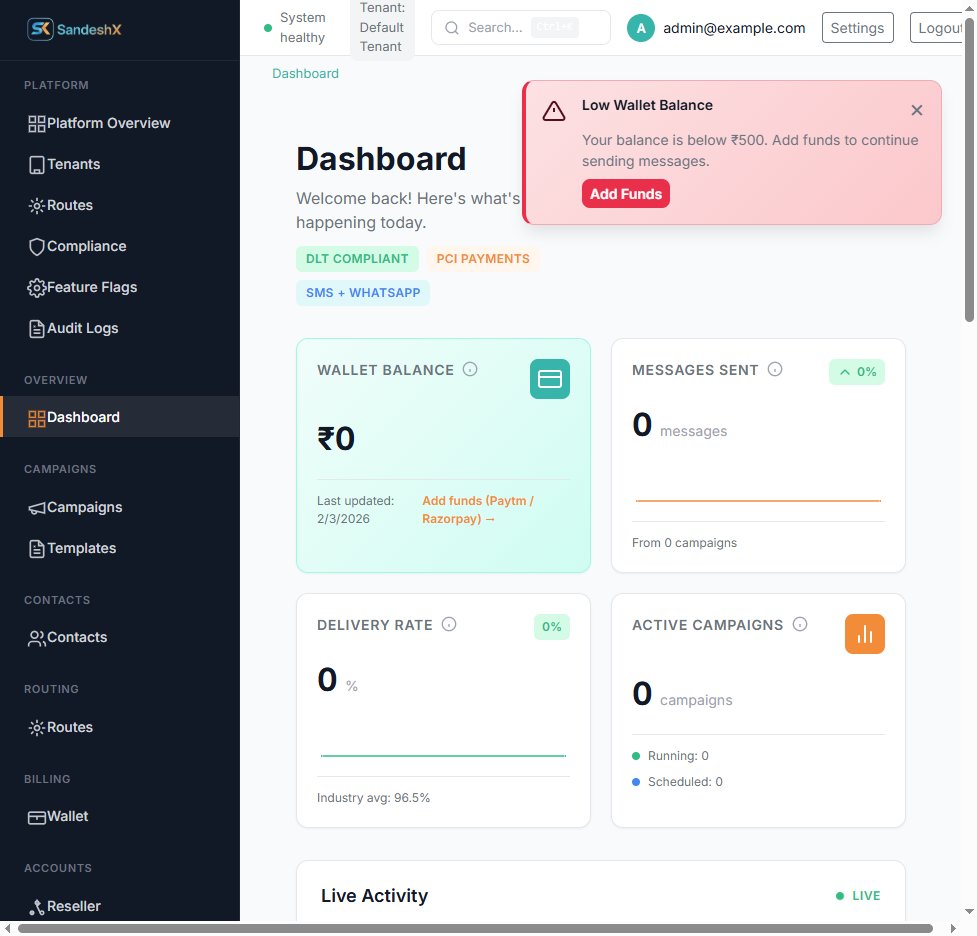
Task: Click the admin avatar circle
Action: pyautogui.click(x=641, y=28)
